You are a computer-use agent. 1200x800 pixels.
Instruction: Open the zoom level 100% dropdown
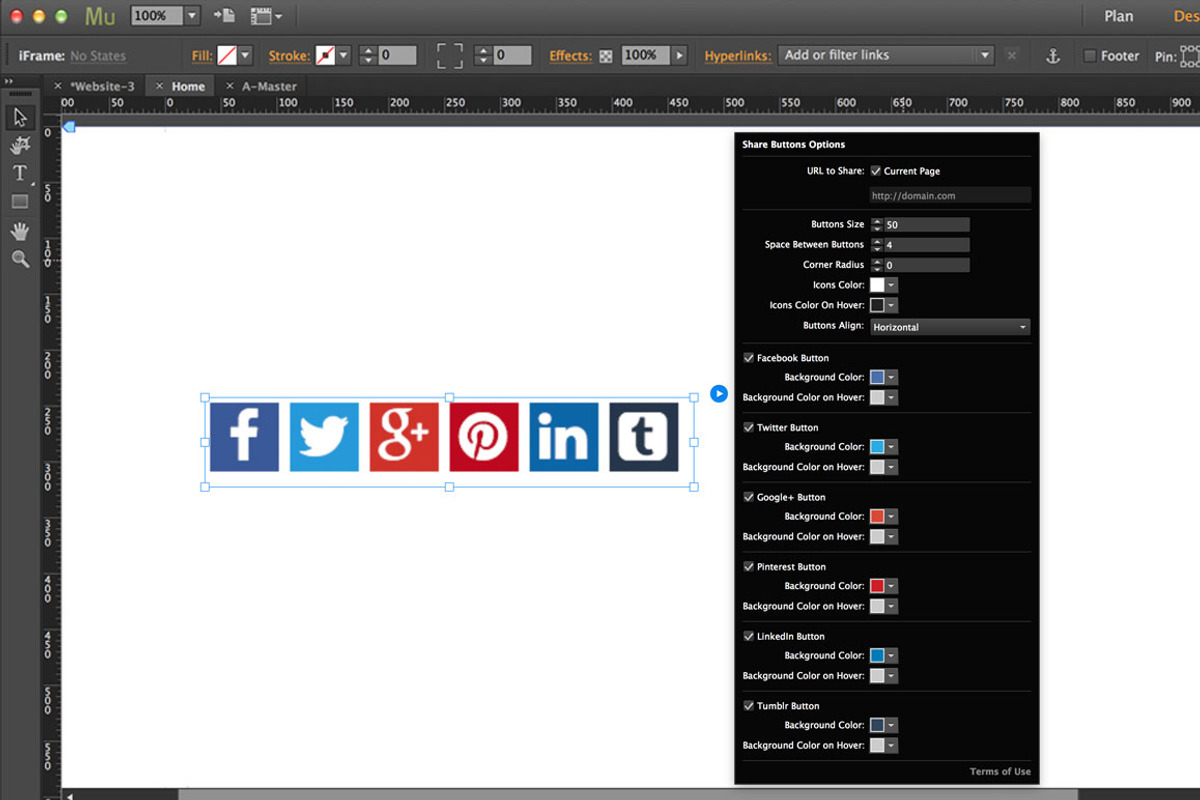(x=193, y=16)
